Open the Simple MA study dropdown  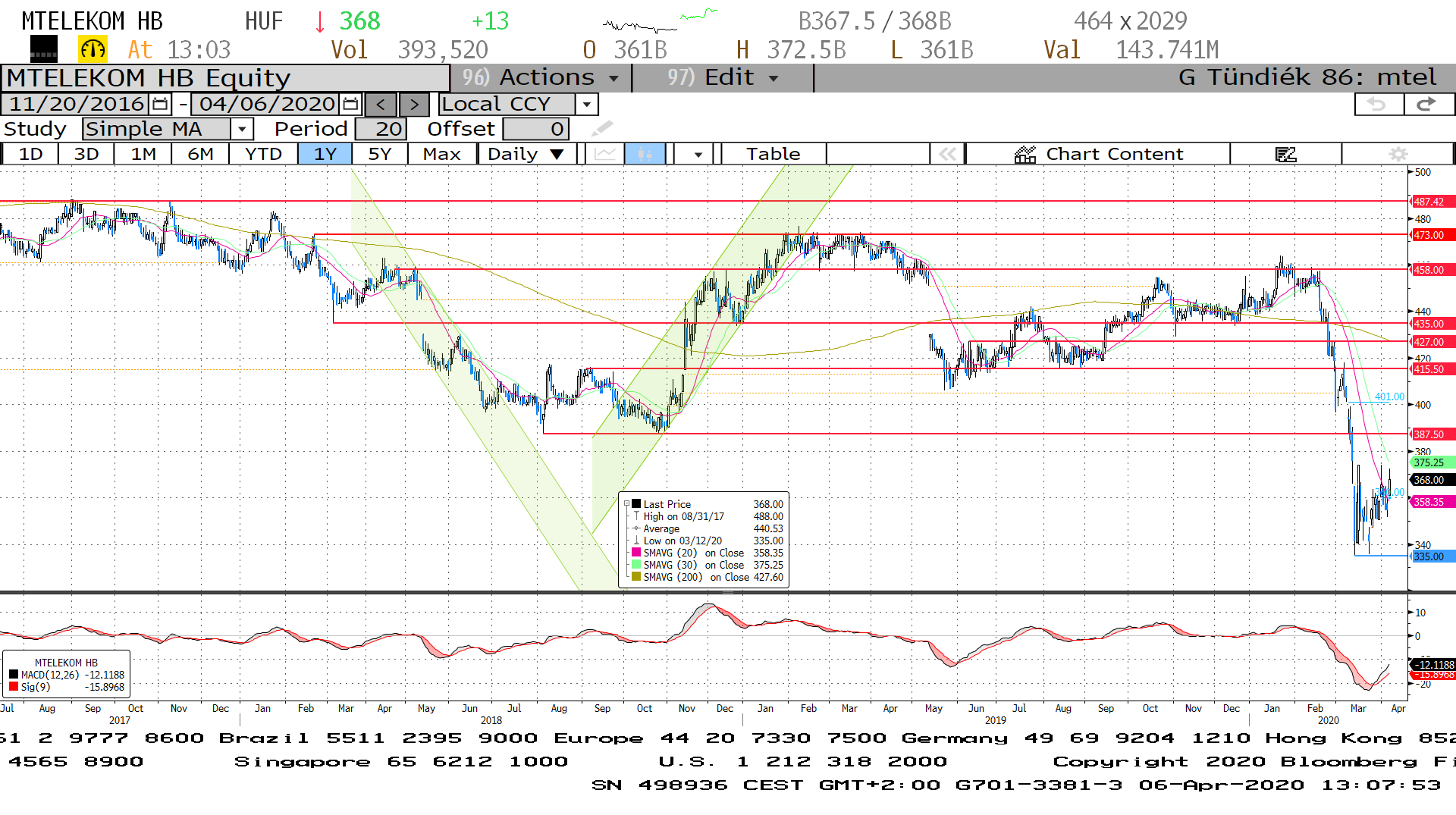(x=242, y=129)
